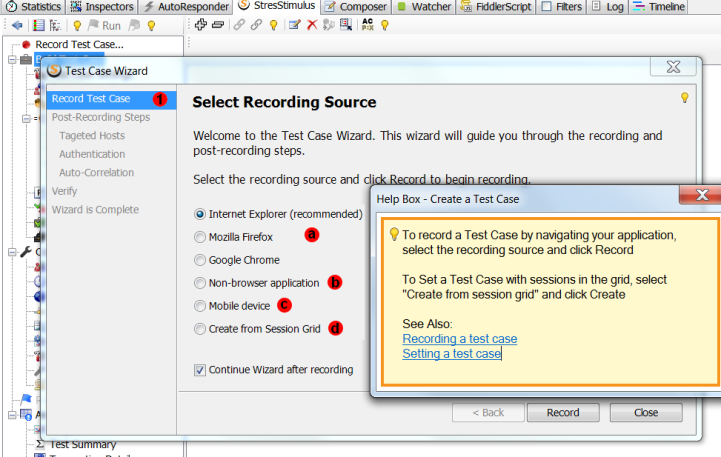Select Wizard is Complete step
The image size is (721, 457).
(95, 210)
